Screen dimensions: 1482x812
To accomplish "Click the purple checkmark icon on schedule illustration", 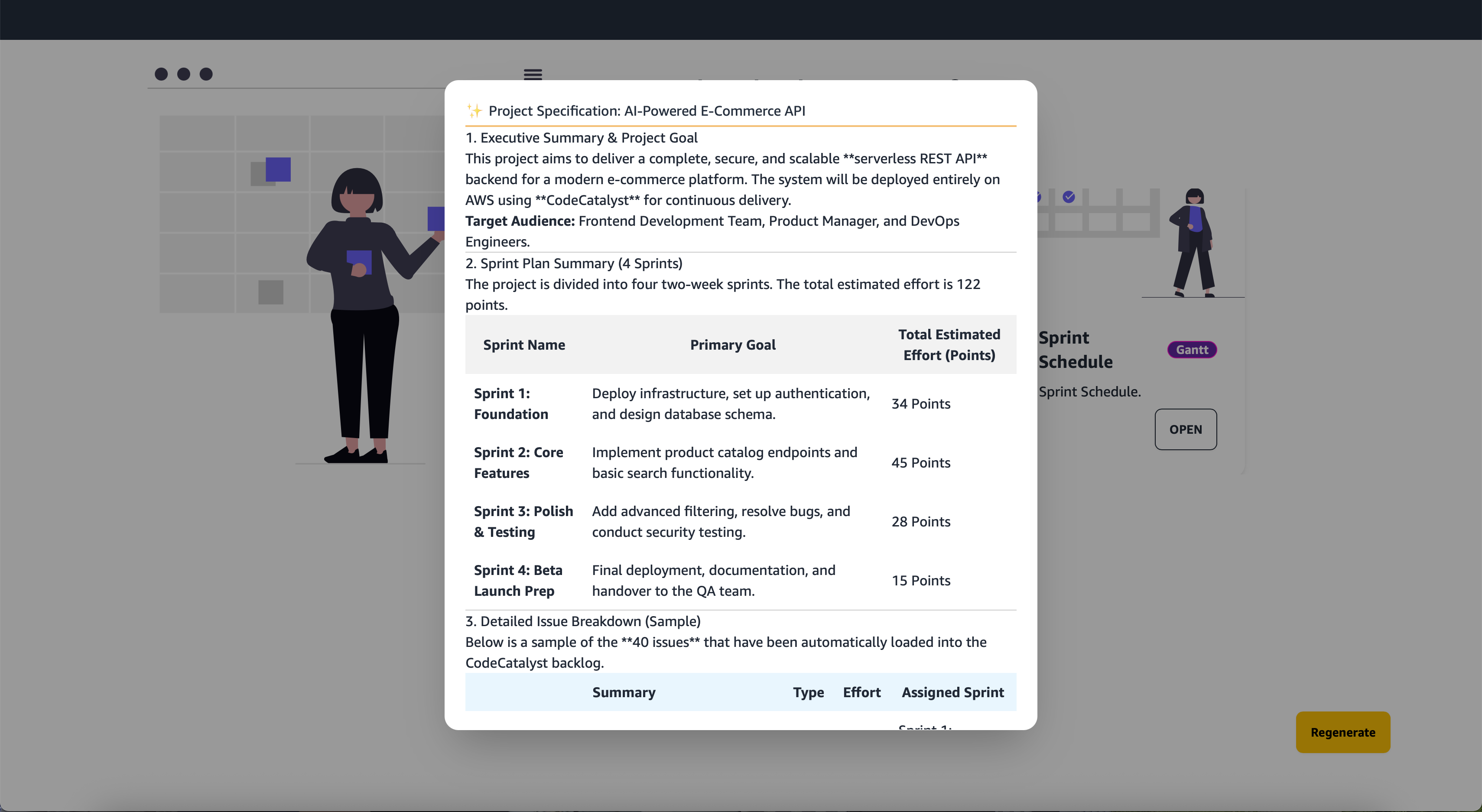I will (1068, 197).
